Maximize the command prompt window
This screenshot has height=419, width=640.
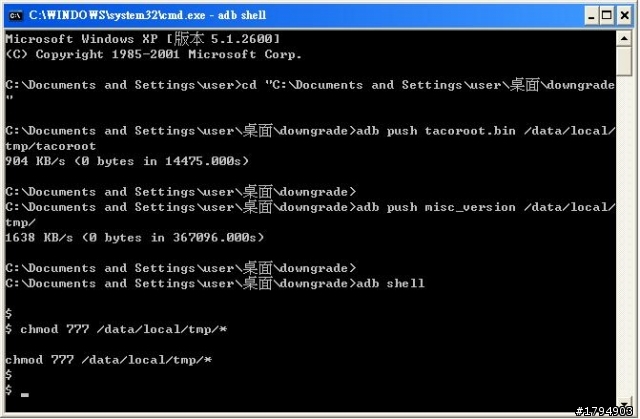(607, 16)
